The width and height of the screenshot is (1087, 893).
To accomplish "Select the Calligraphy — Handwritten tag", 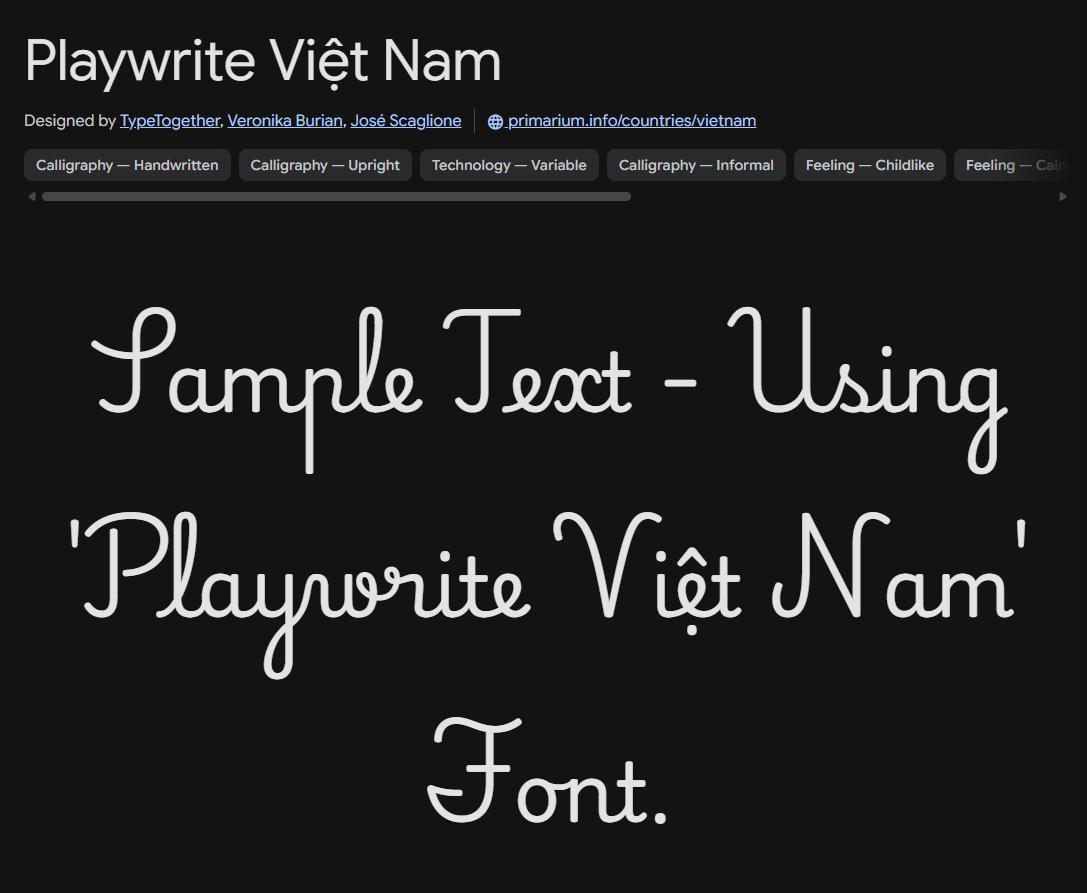I will (128, 165).
